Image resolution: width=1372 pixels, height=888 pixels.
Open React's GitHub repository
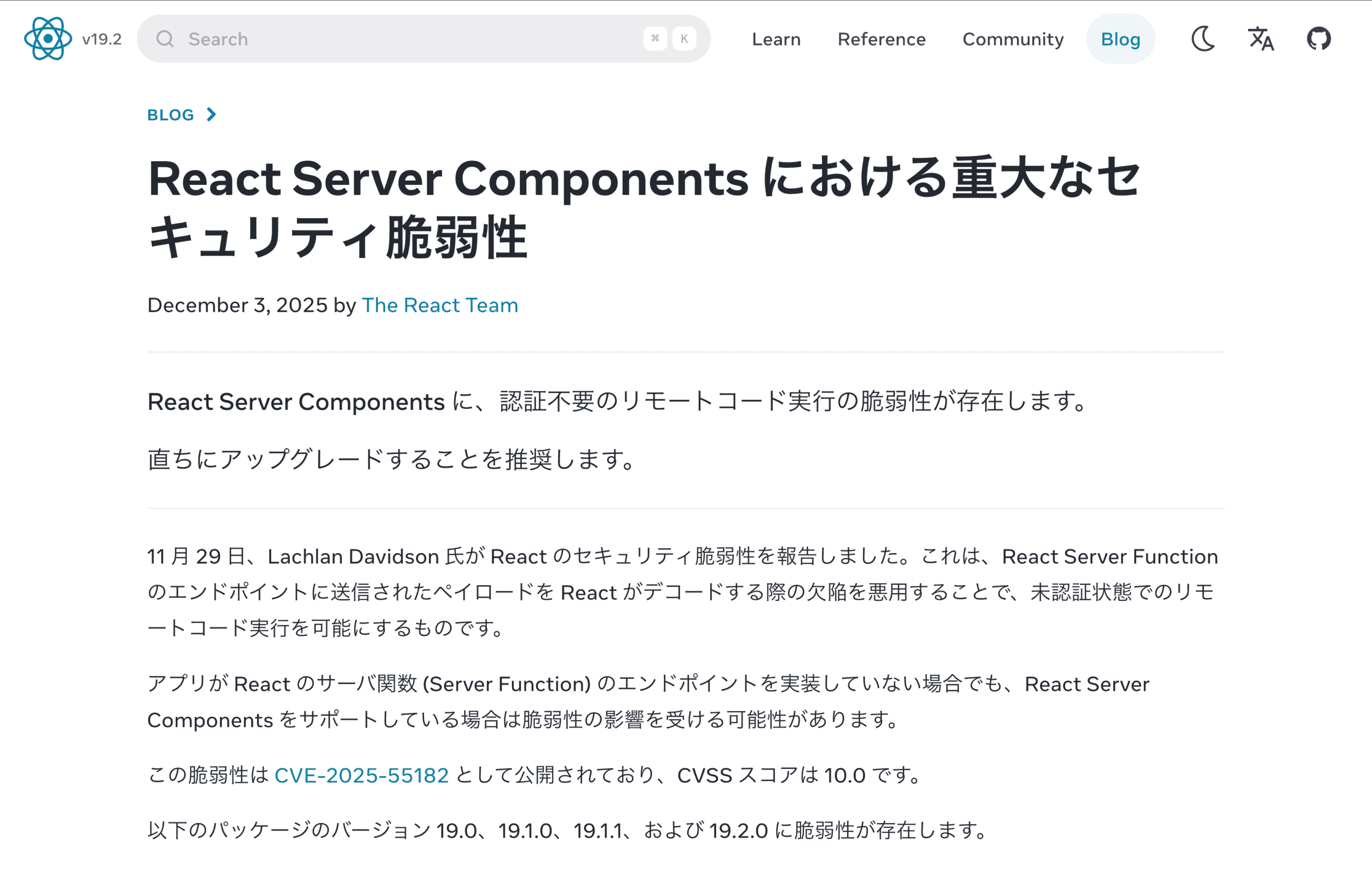(x=1319, y=39)
